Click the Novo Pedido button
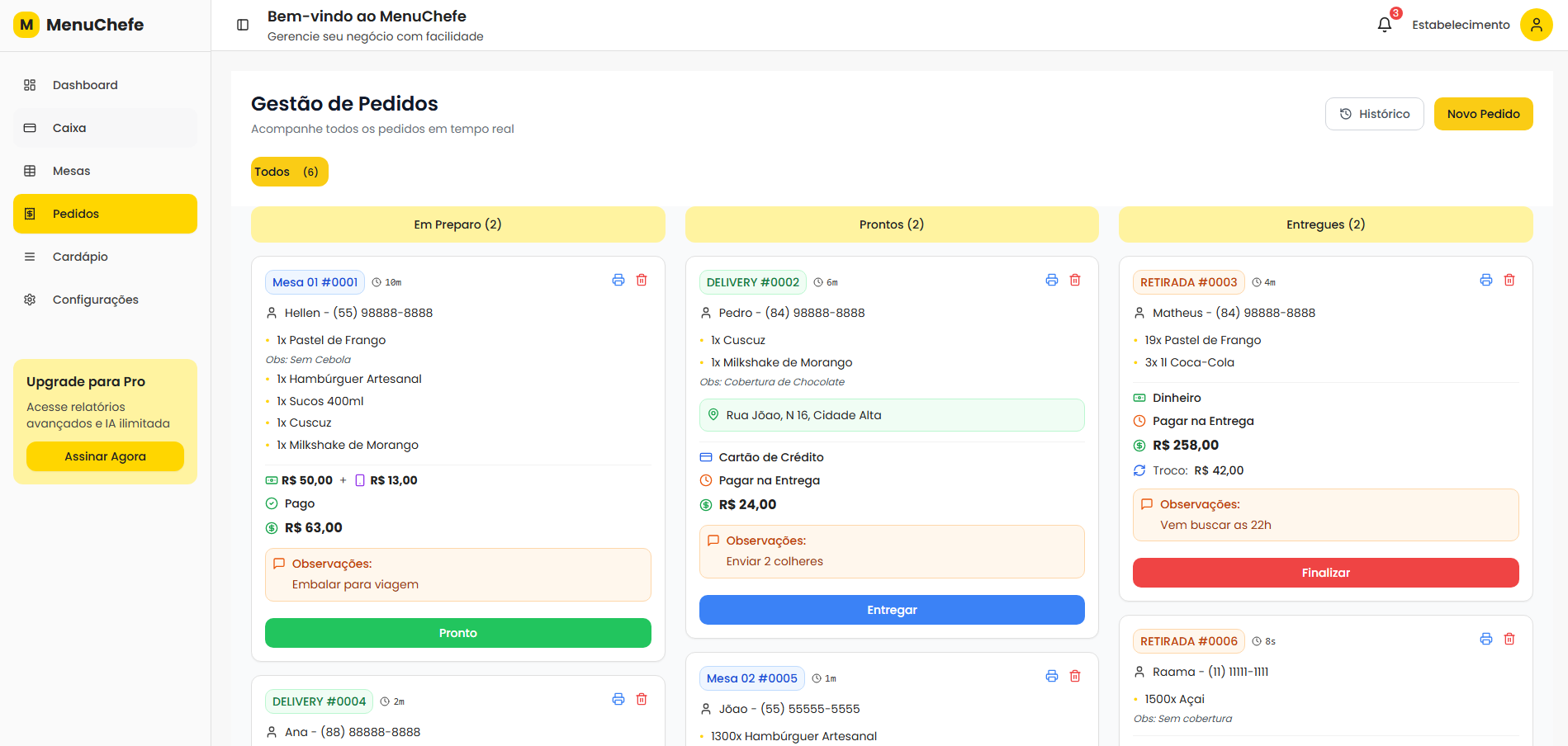 click(1483, 114)
